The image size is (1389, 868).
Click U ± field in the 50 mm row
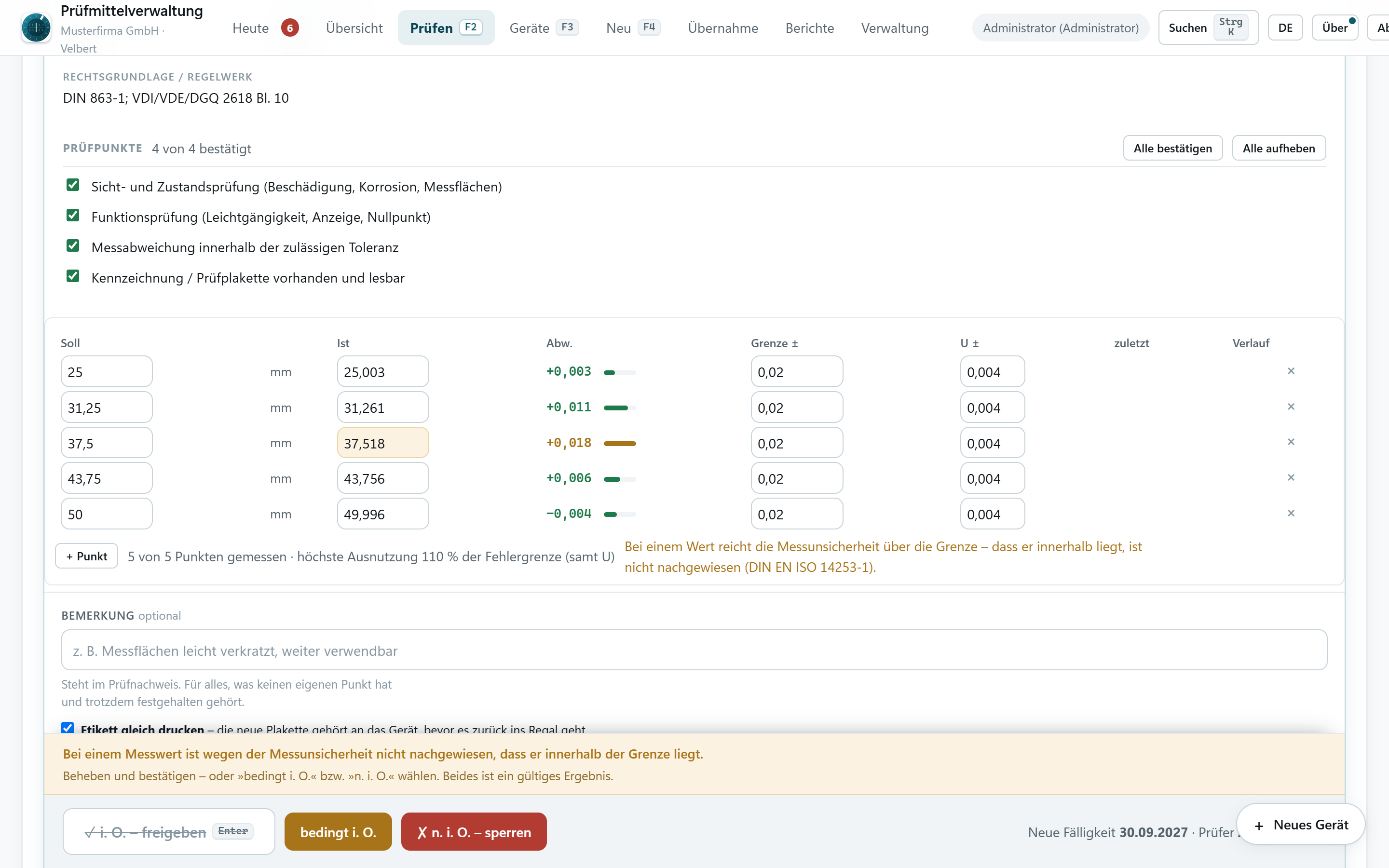tap(993, 514)
